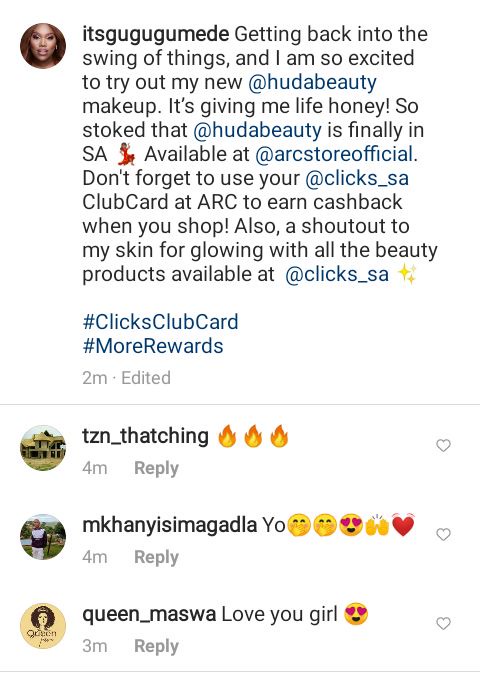Open the #MoreRewards hashtag
The image size is (480, 686).
coord(153,346)
